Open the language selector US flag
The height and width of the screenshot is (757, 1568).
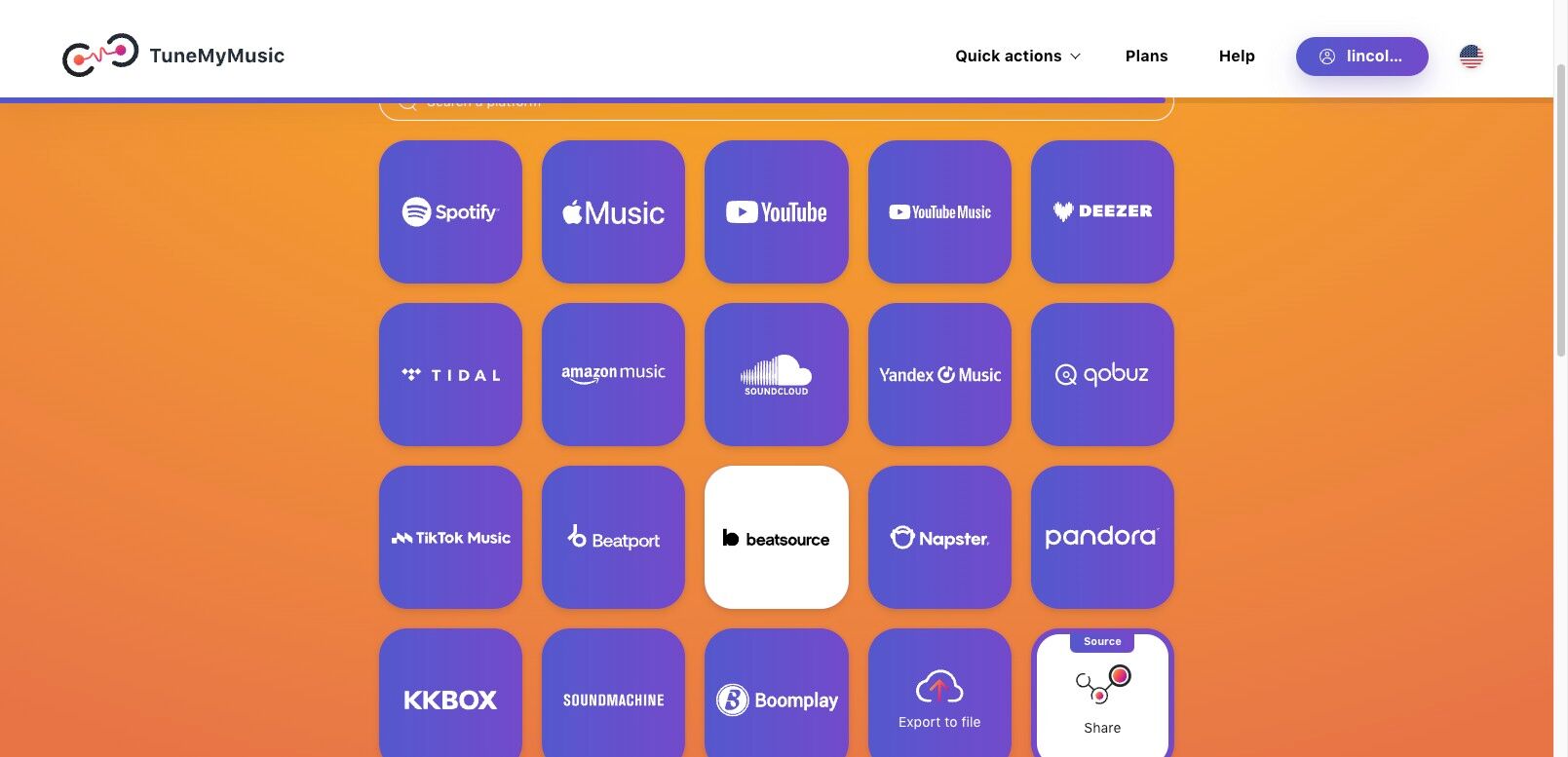click(x=1472, y=57)
